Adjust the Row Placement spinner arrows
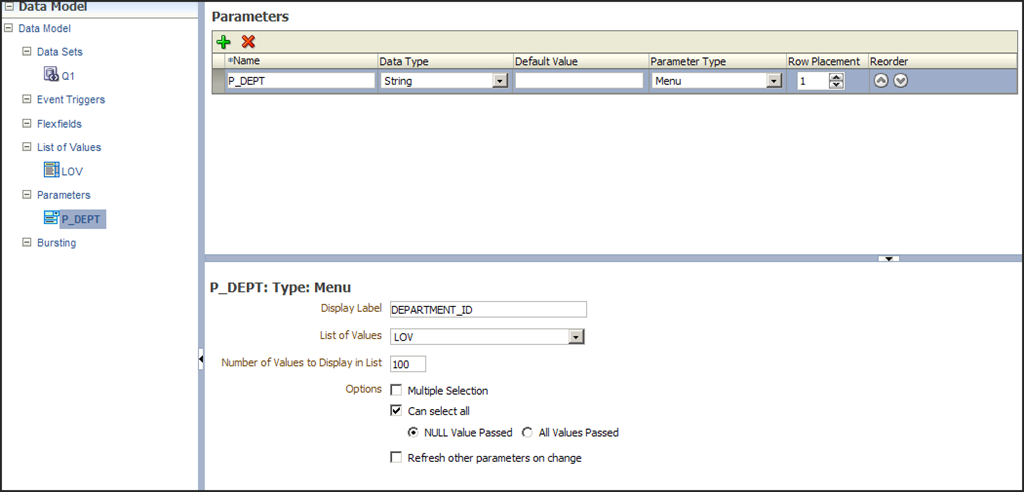The height and width of the screenshot is (492, 1024). coord(837,82)
